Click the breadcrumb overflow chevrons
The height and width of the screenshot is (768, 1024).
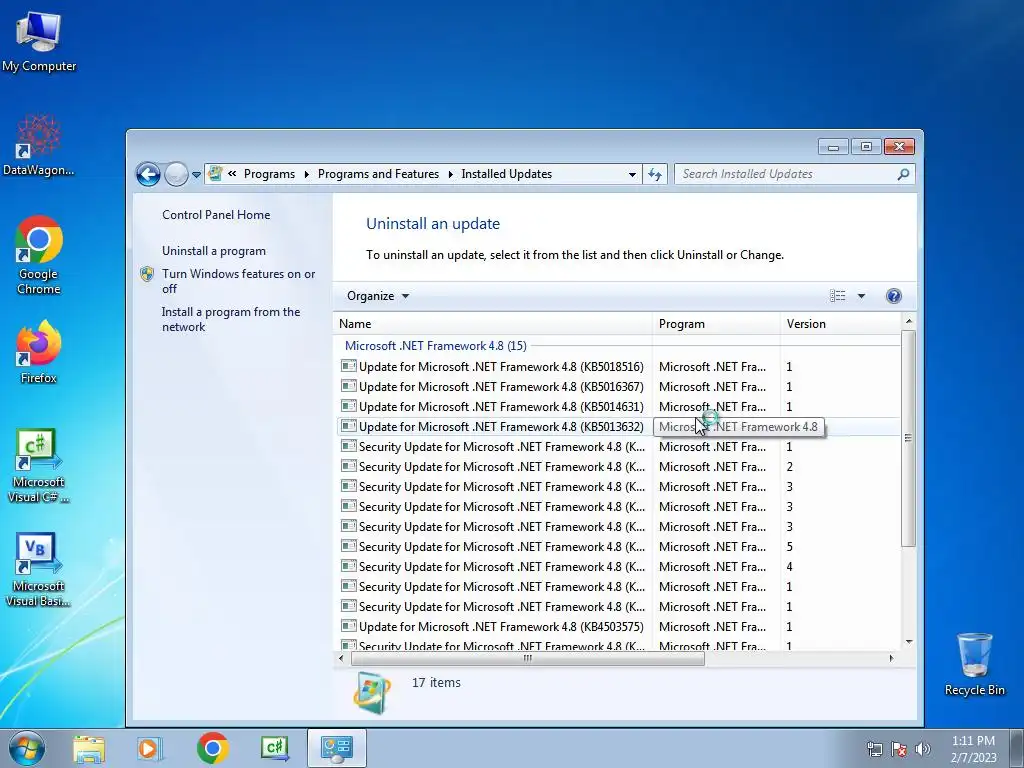coord(232,174)
